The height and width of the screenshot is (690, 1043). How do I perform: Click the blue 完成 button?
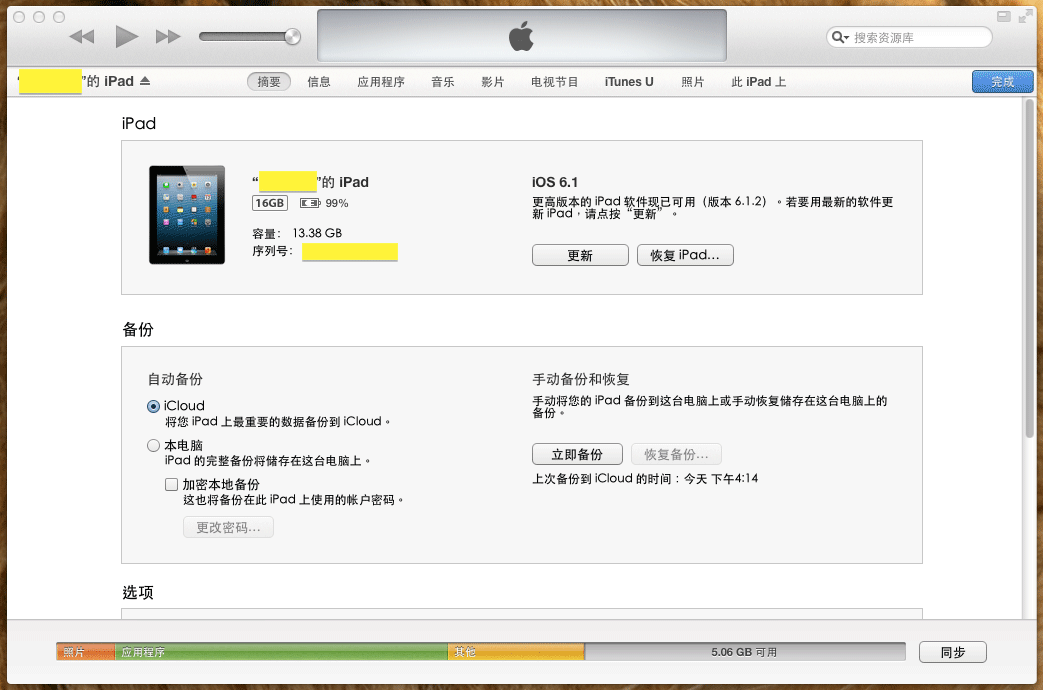(x=1002, y=81)
